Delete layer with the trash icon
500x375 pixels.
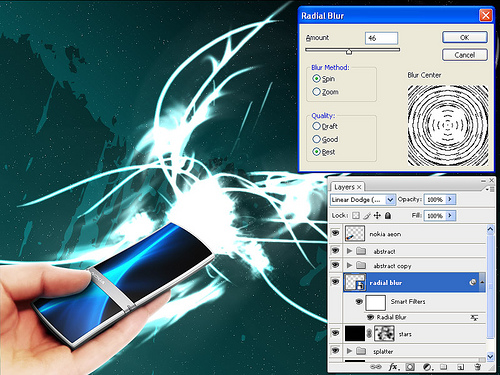(x=477, y=367)
